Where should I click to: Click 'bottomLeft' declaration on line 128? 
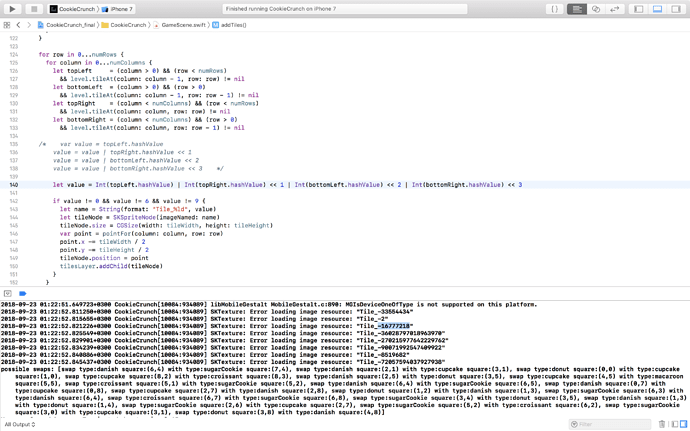click(84, 87)
